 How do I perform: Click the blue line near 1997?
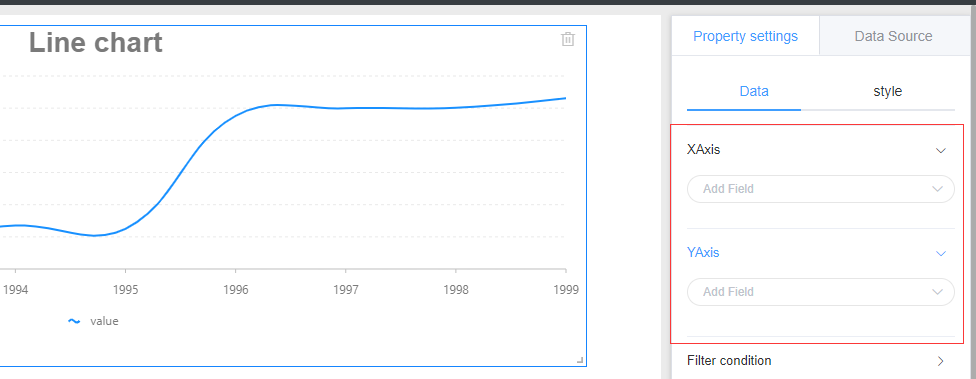click(x=345, y=108)
